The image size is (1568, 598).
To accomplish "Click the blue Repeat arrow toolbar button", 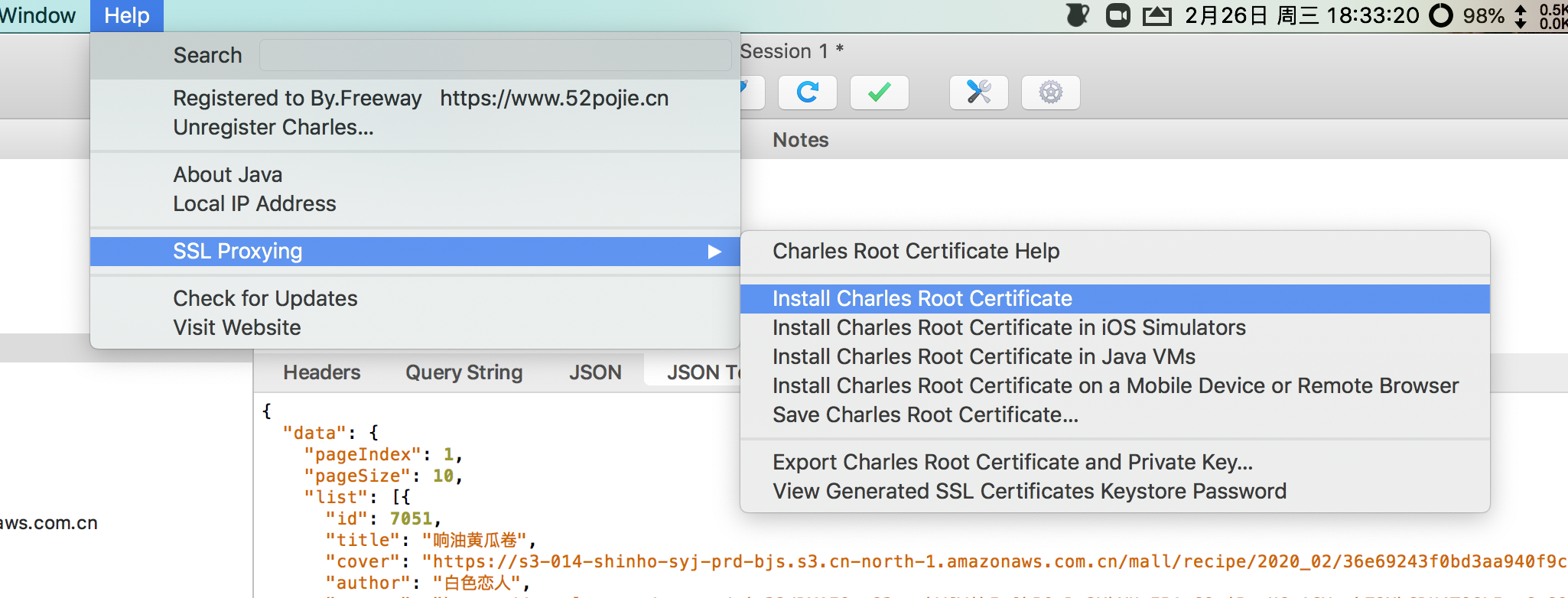I will point(807,93).
